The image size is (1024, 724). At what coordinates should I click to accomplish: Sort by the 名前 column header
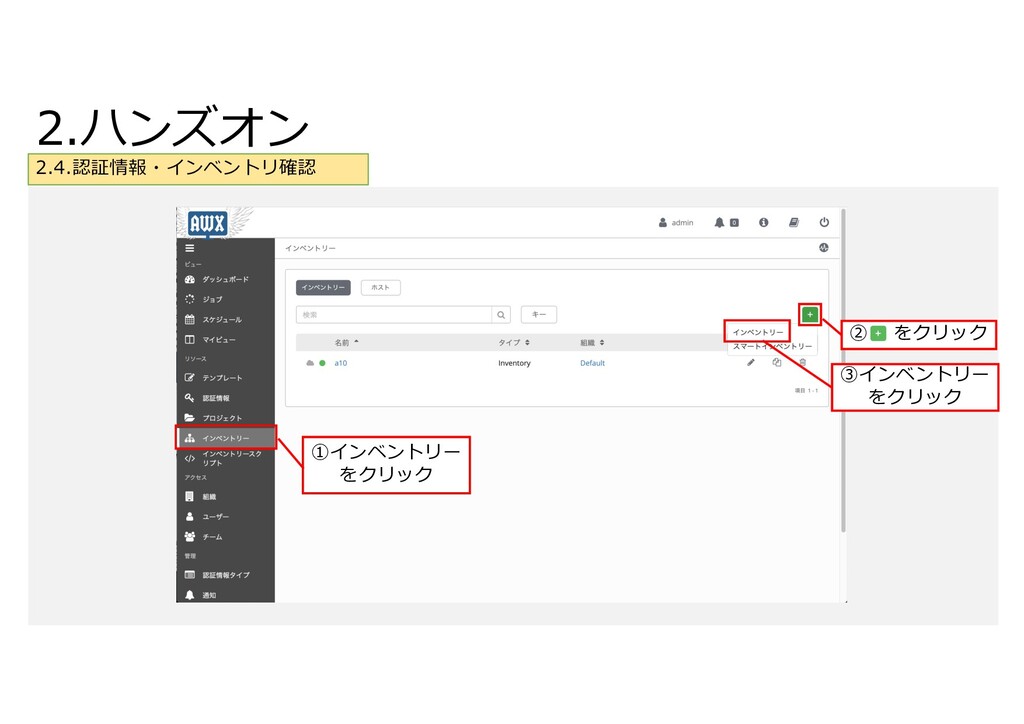tap(346, 343)
